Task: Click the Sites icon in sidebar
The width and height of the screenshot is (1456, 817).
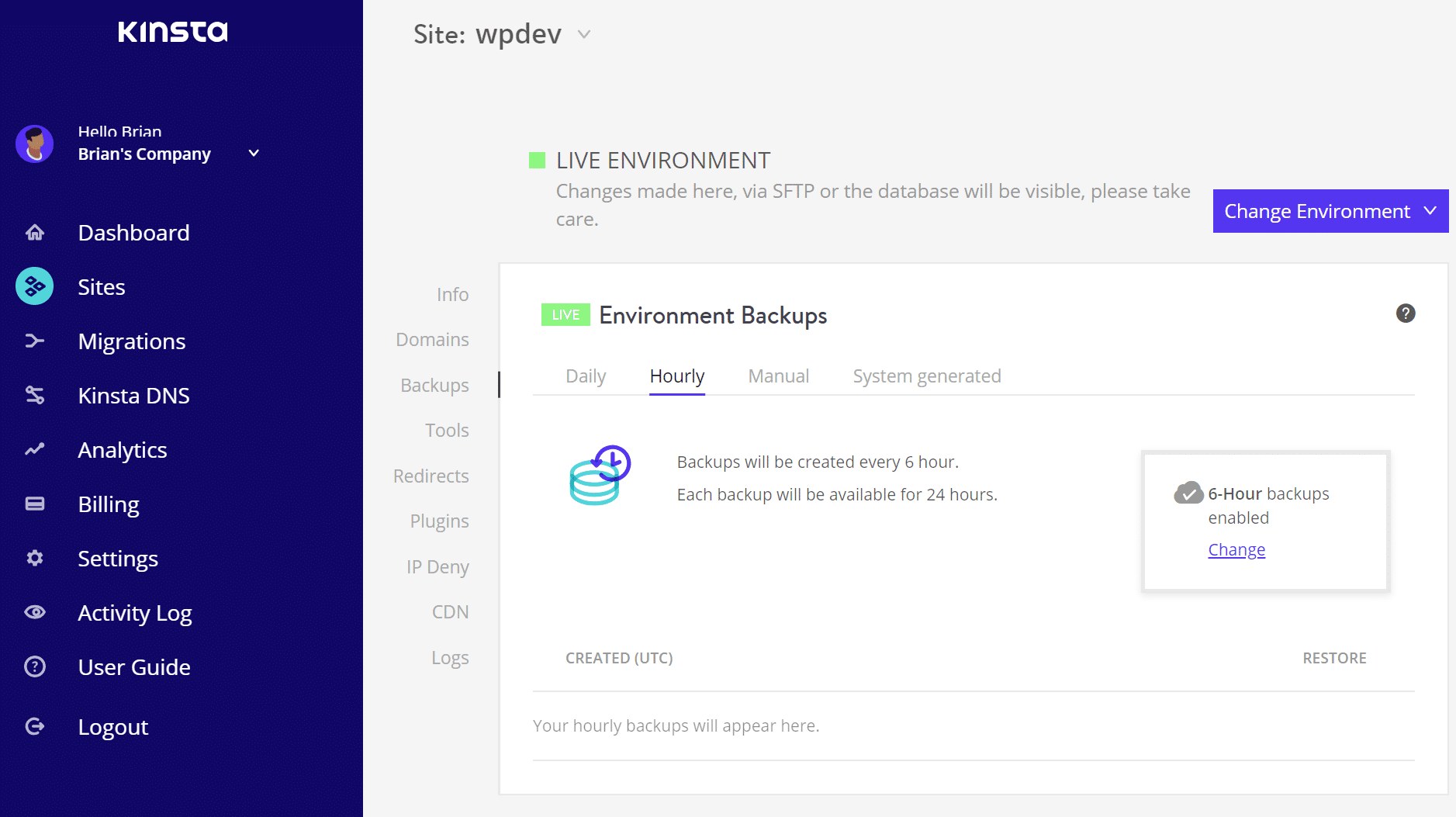Action: (35, 286)
